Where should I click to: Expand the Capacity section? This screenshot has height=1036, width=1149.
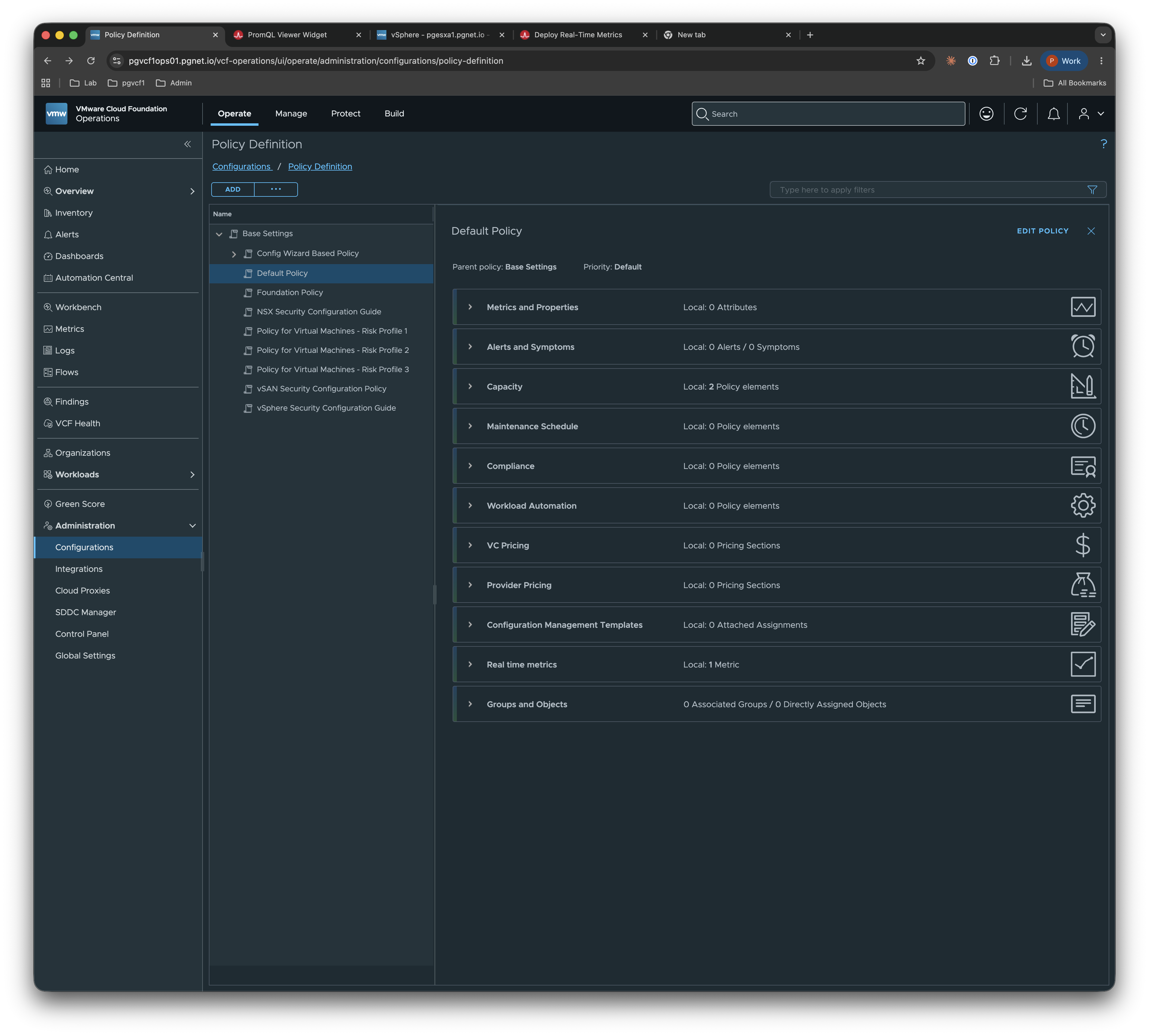[470, 387]
